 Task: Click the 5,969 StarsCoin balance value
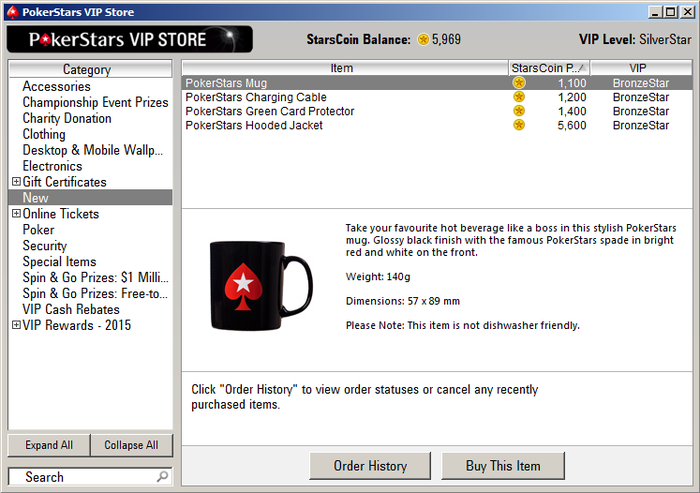pyautogui.click(x=446, y=40)
